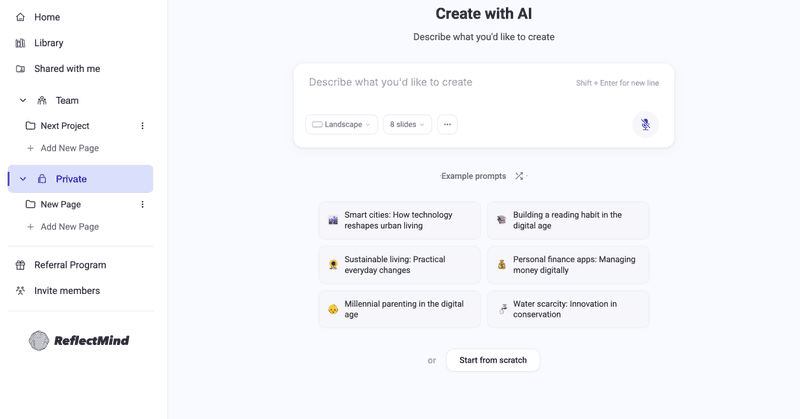The height and width of the screenshot is (419, 800).
Task: Click the Invite members icon
Action: pyautogui.click(x=20, y=290)
